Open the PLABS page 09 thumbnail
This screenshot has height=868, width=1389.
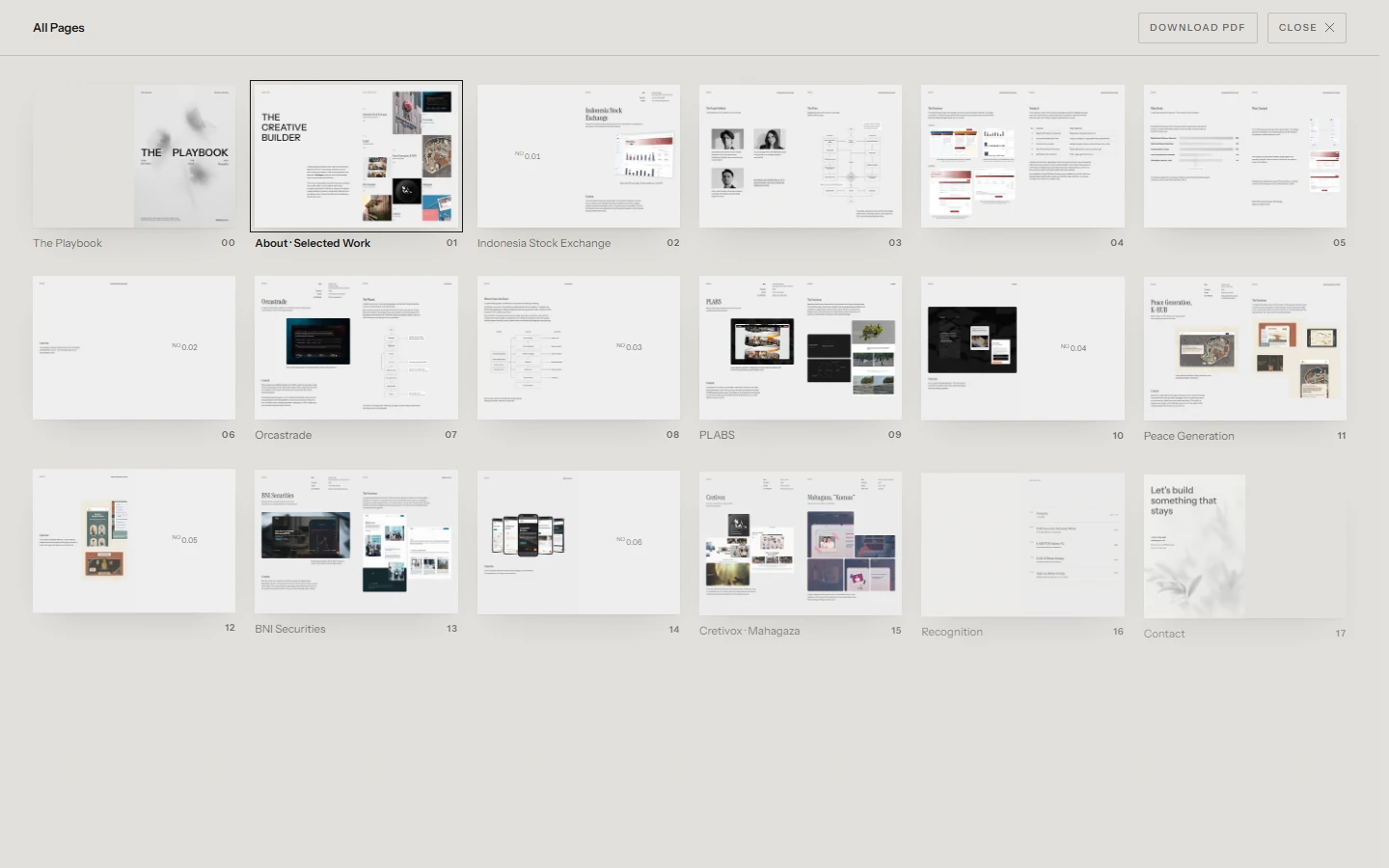coord(801,348)
